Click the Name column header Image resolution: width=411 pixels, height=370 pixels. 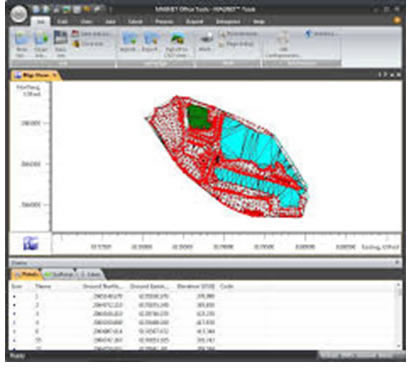pos(43,286)
